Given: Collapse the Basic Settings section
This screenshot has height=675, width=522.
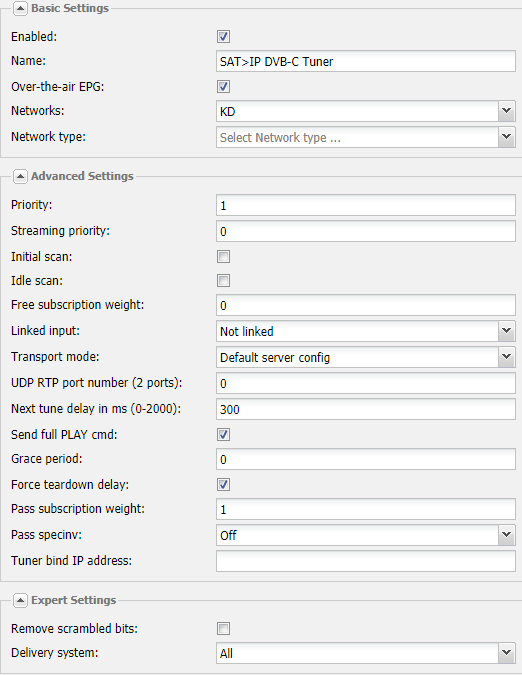Looking at the screenshot, I should pos(20,9).
